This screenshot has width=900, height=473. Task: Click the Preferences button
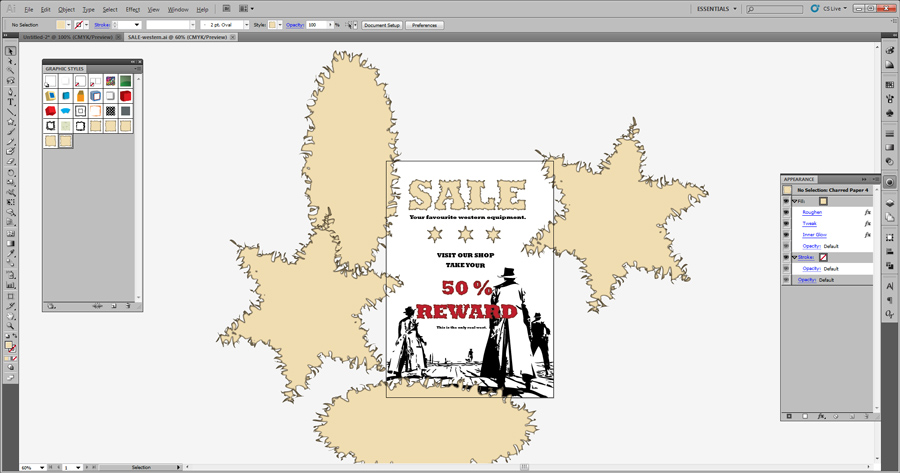(x=425, y=24)
